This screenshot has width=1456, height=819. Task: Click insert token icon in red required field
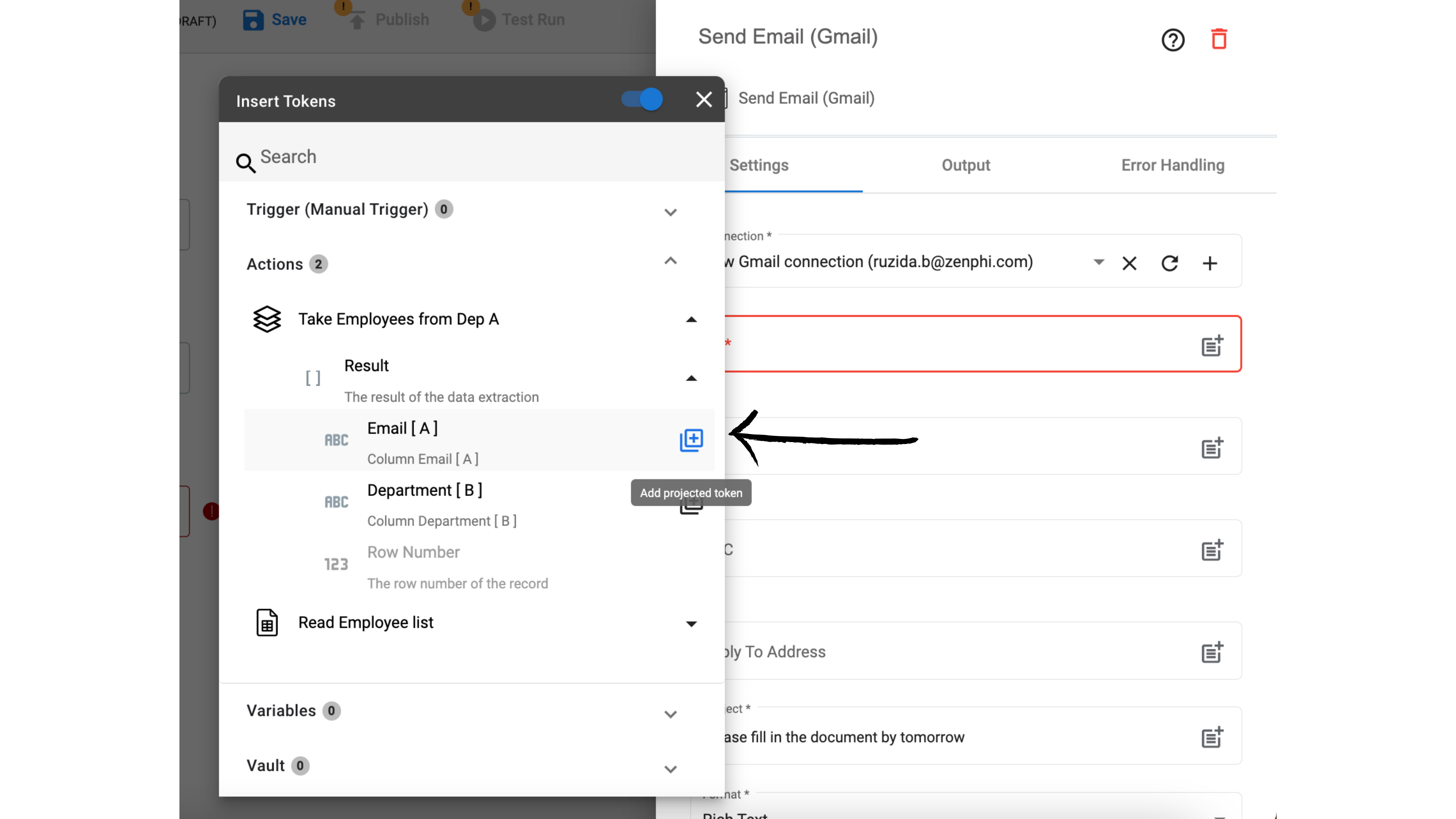(1212, 345)
